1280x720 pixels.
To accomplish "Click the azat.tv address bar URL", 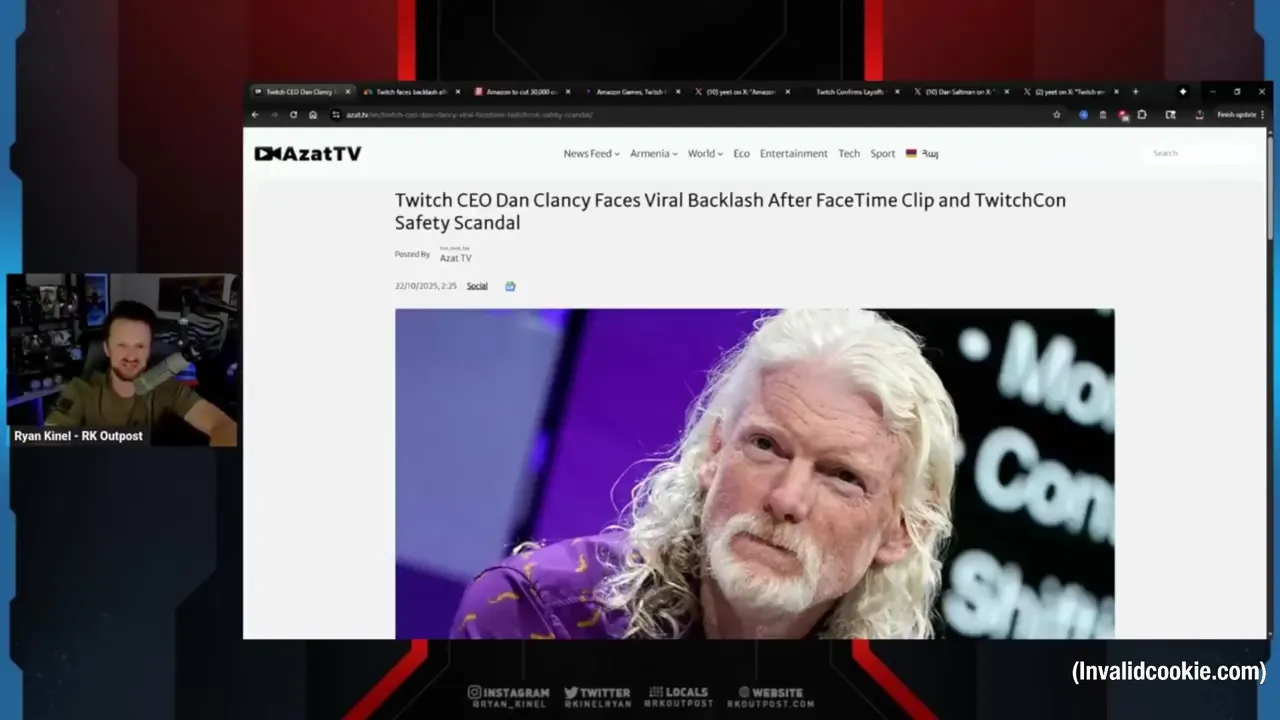I will [470, 115].
